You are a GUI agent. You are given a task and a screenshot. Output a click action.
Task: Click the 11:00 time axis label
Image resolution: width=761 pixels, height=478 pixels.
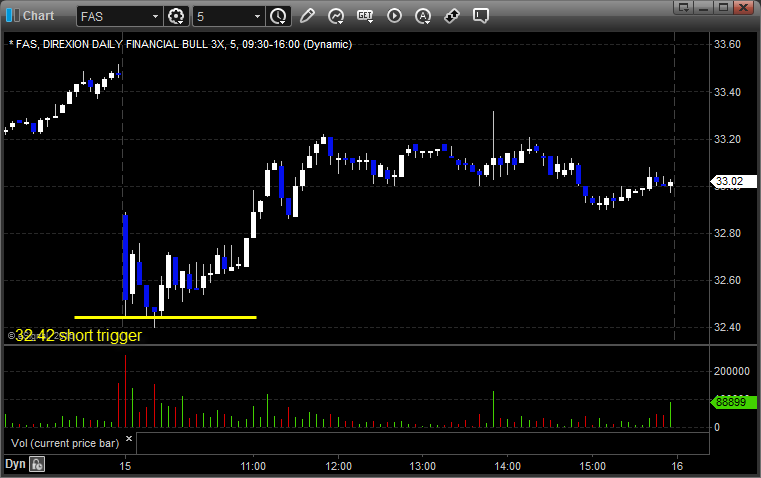253,466
